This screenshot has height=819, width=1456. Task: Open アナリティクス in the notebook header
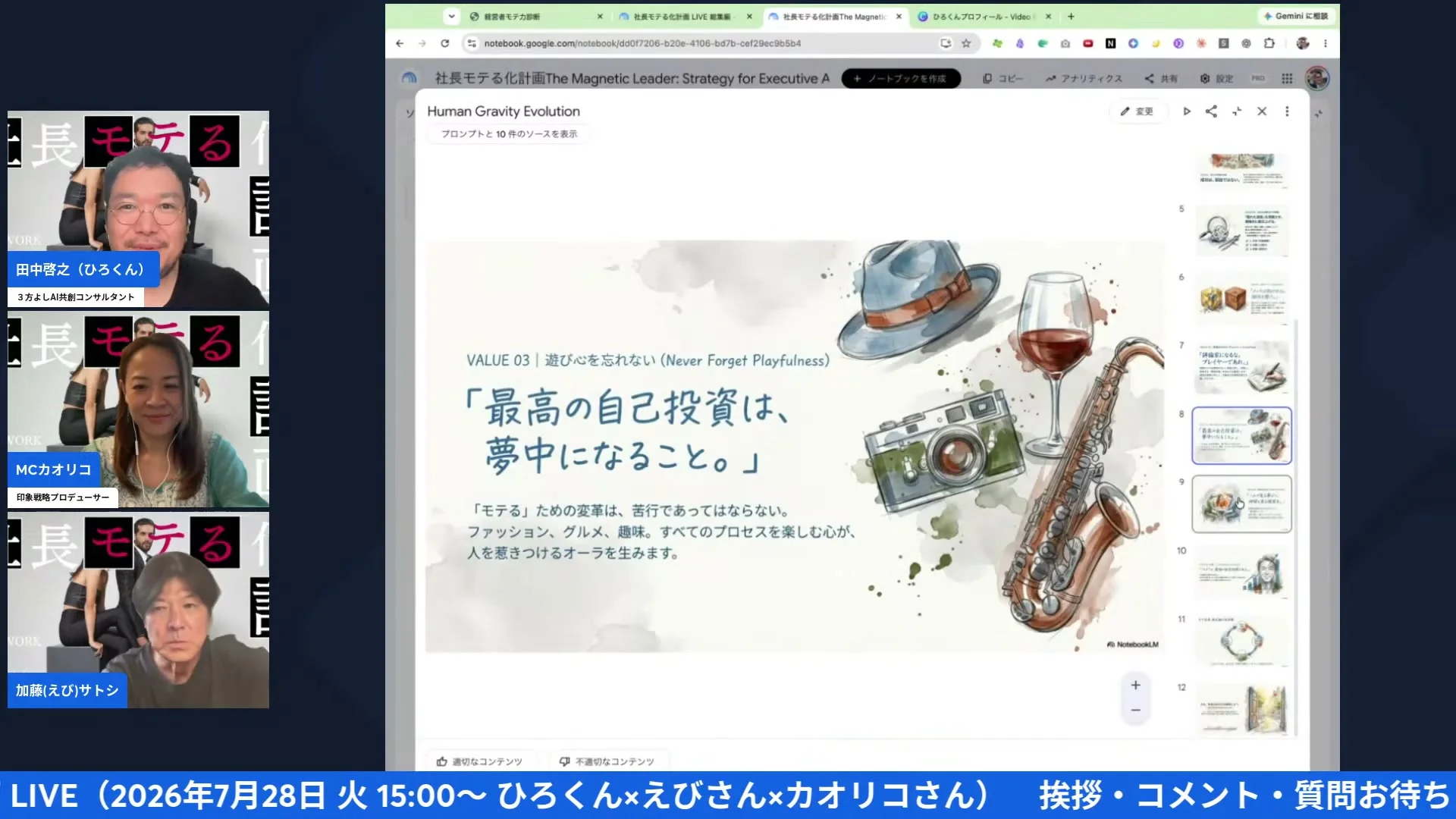(x=1083, y=78)
